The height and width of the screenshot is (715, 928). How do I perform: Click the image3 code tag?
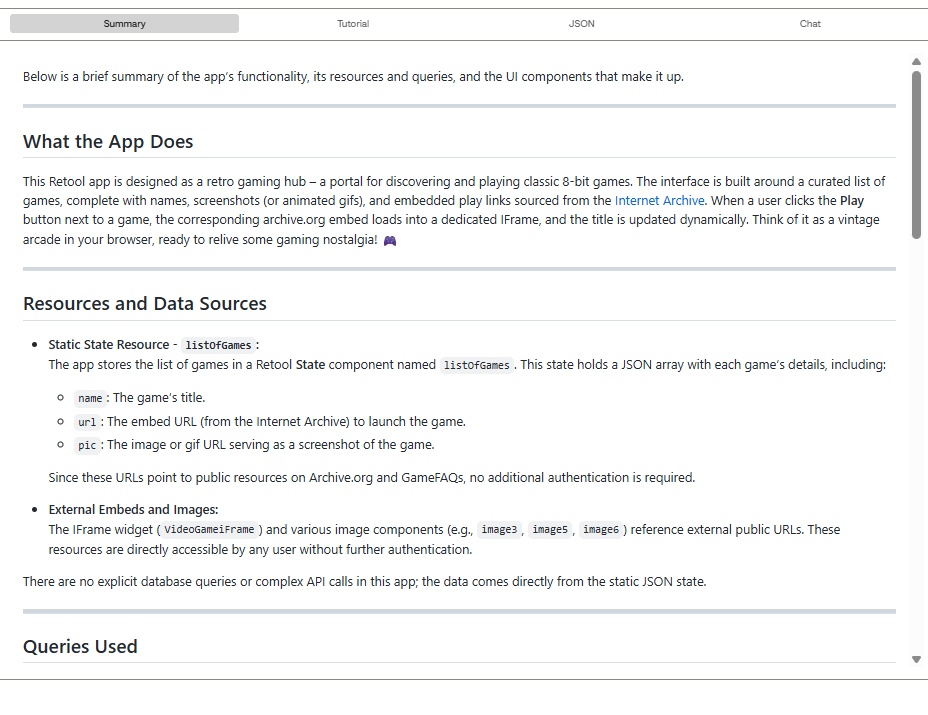(x=499, y=530)
